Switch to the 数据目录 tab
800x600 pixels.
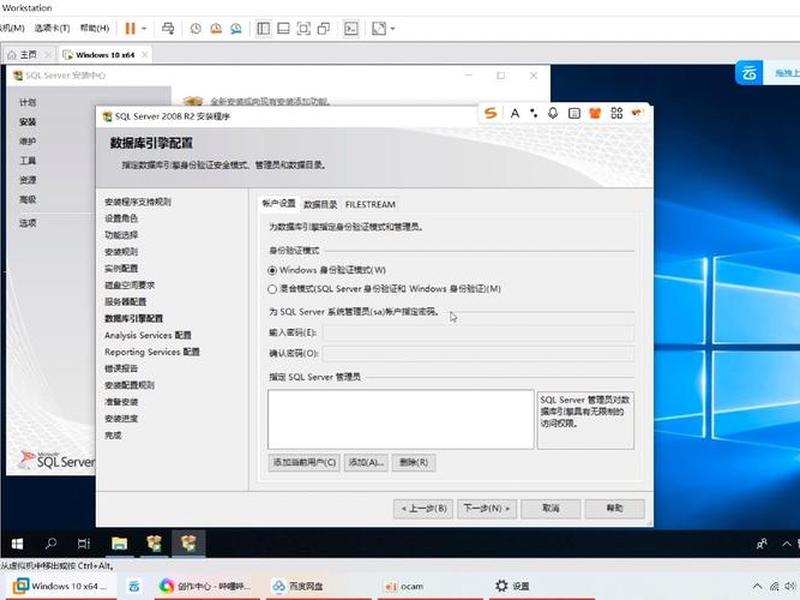pos(320,205)
